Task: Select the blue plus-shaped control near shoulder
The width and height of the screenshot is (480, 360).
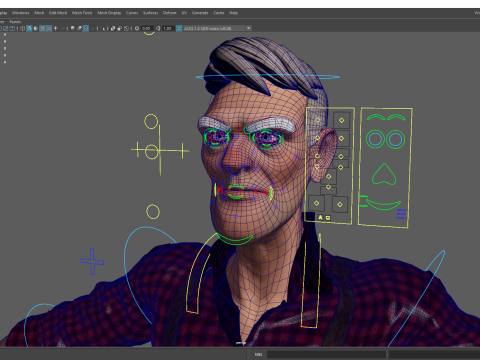Action: [92, 261]
